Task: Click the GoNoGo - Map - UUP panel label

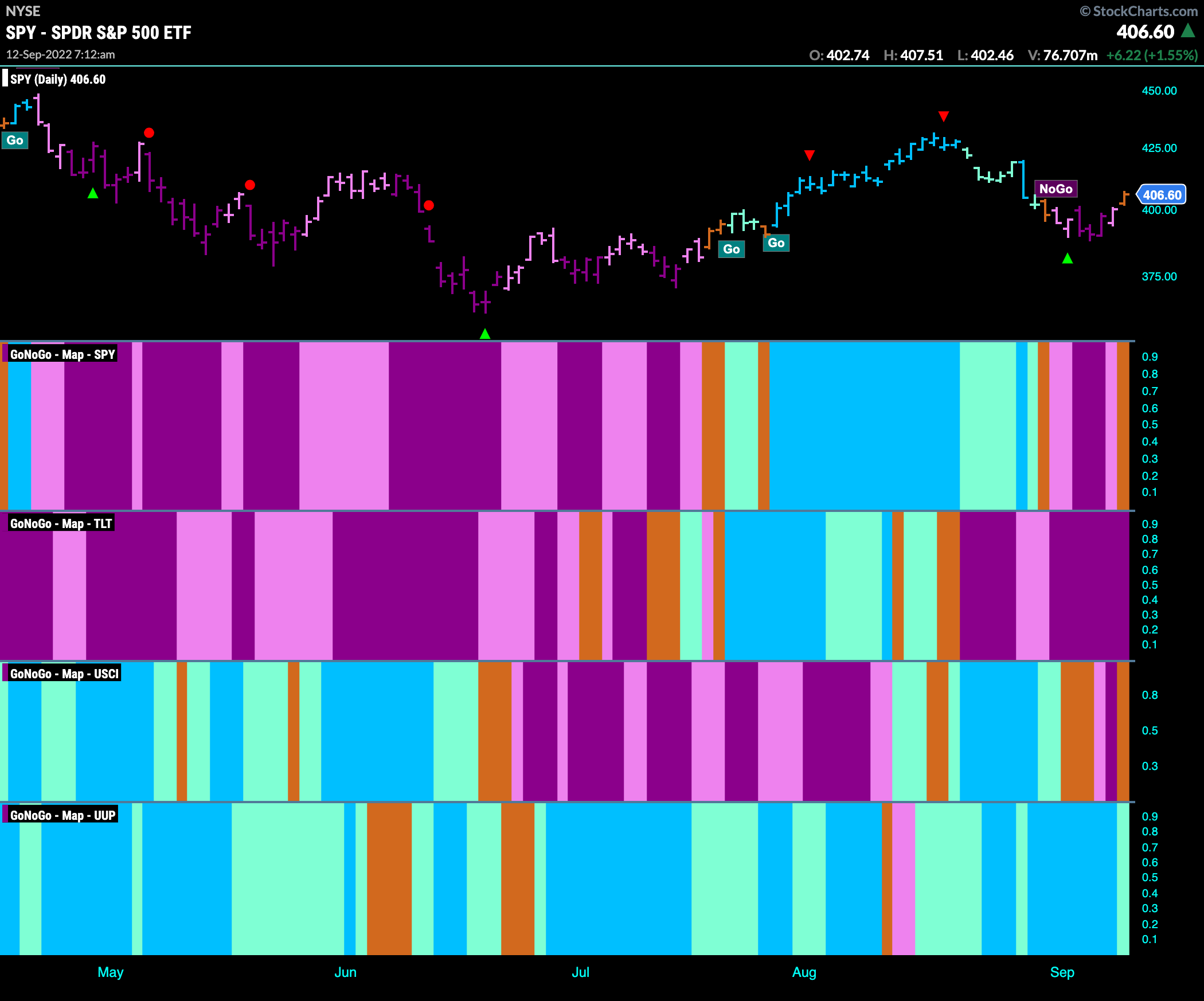Action: [62, 815]
